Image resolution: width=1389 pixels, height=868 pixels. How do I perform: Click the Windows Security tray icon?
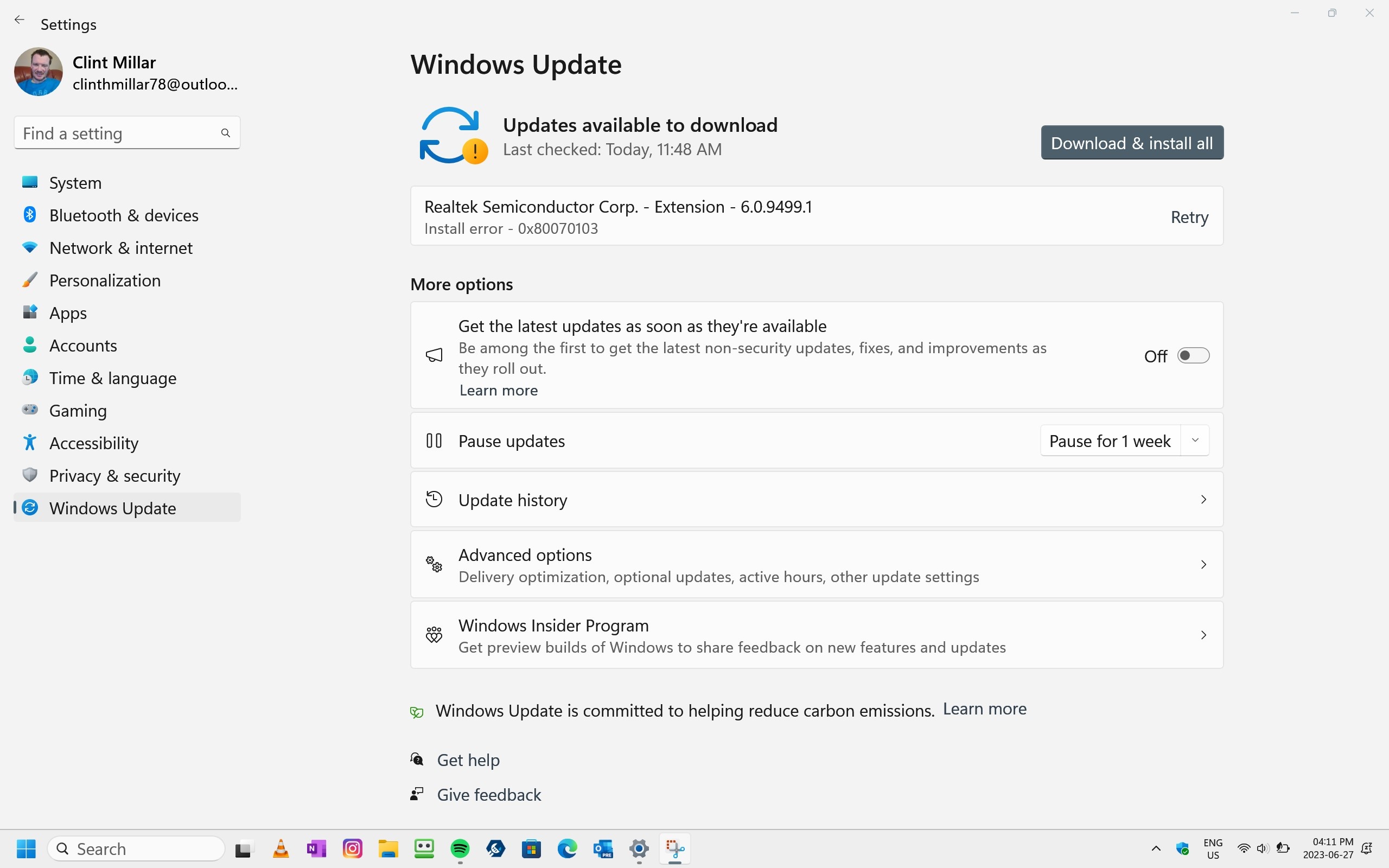[1182, 848]
